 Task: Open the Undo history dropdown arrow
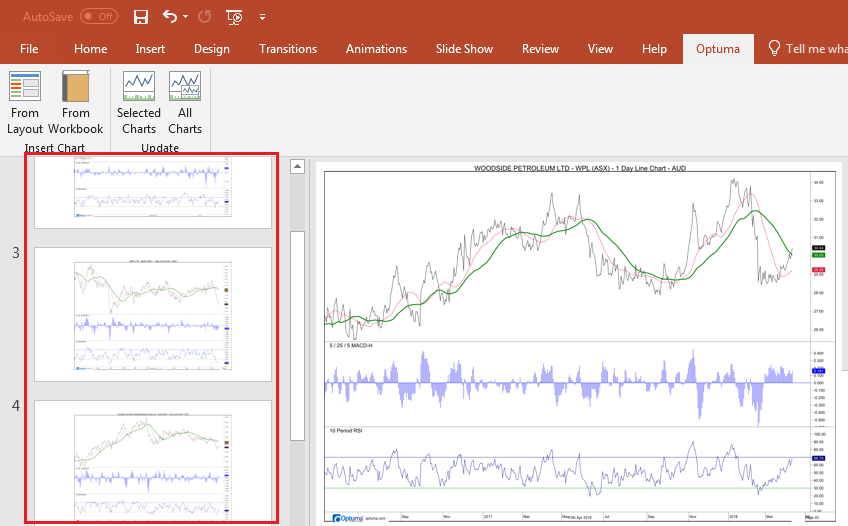186,17
